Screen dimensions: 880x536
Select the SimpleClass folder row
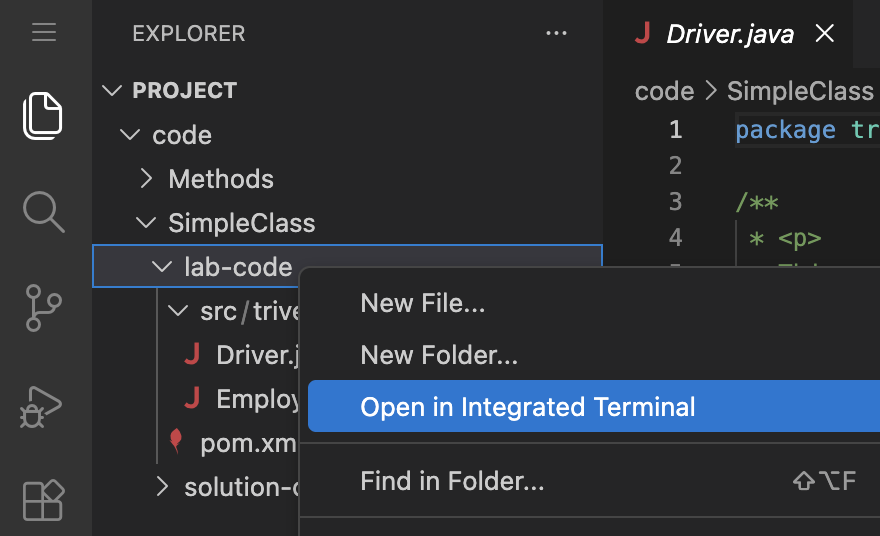pos(347,223)
